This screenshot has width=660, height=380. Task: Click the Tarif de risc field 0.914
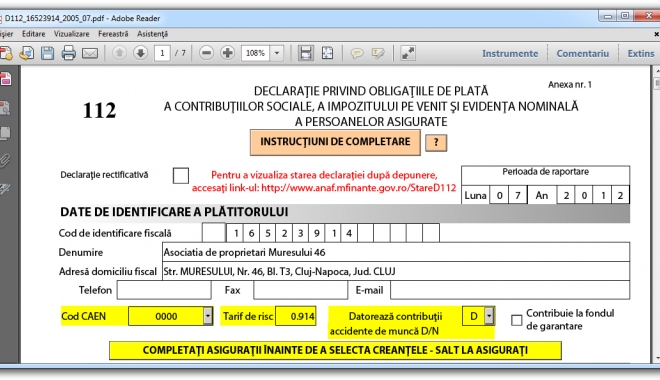pos(296,316)
